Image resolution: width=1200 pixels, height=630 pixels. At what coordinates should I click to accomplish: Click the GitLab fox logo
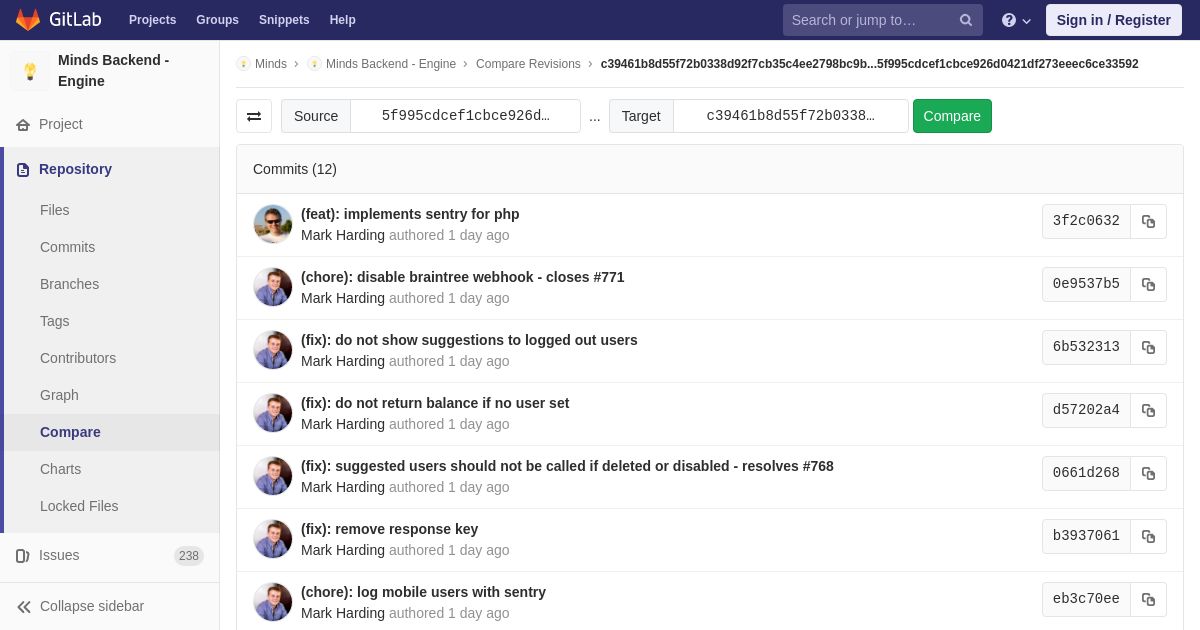pos(28,20)
